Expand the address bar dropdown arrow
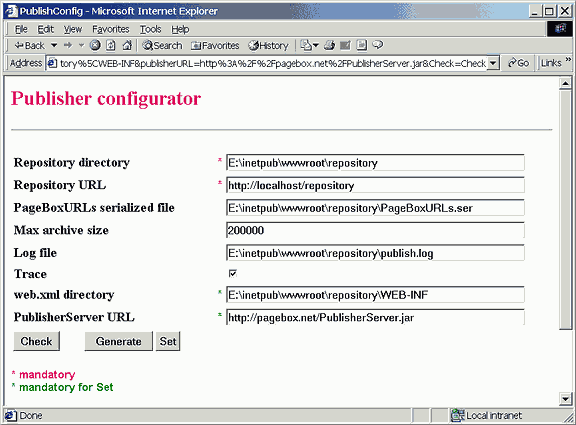This screenshot has height=425, width=576. click(x=493, y=63)
